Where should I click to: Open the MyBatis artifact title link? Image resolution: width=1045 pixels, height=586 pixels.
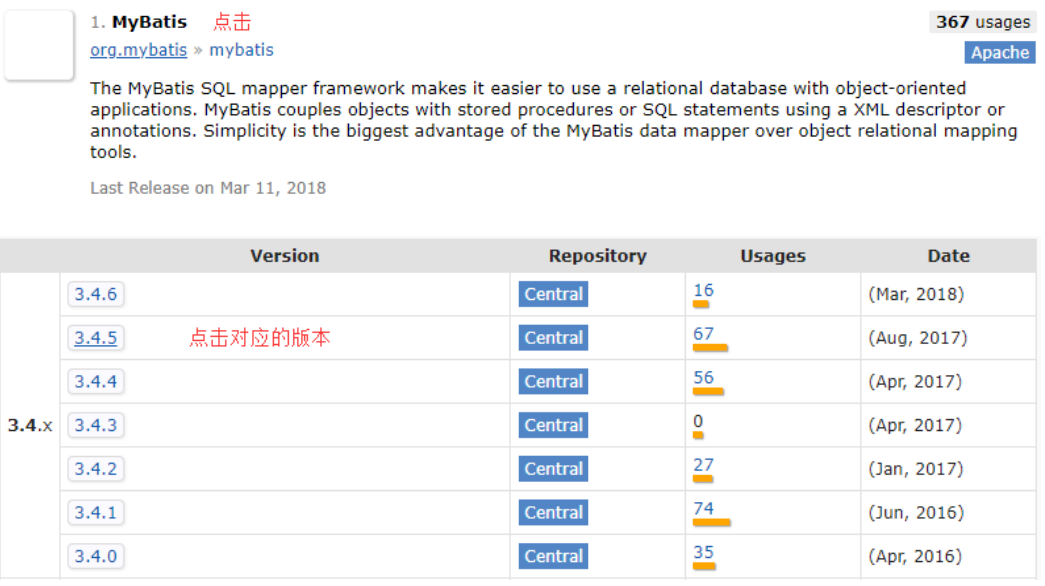tap(149, 22)
